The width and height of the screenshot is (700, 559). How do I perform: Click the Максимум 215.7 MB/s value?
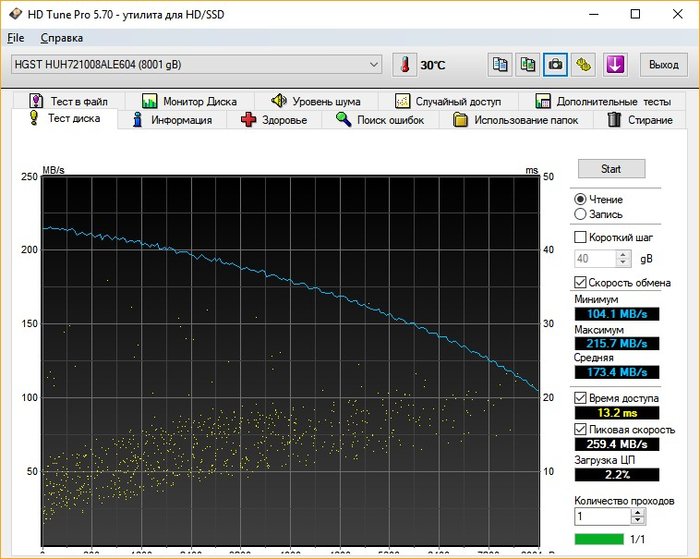point(617,343)
